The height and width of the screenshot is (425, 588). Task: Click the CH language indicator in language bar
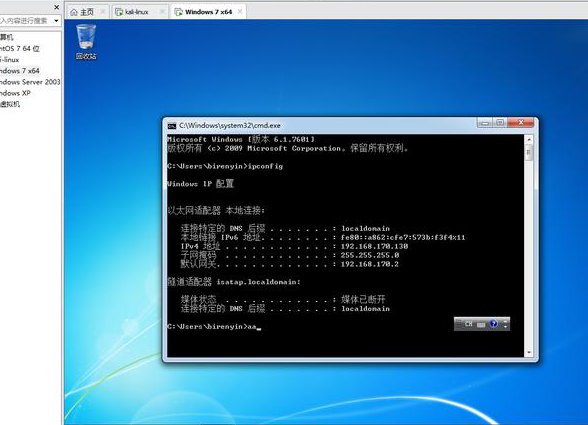pos(468,324)
